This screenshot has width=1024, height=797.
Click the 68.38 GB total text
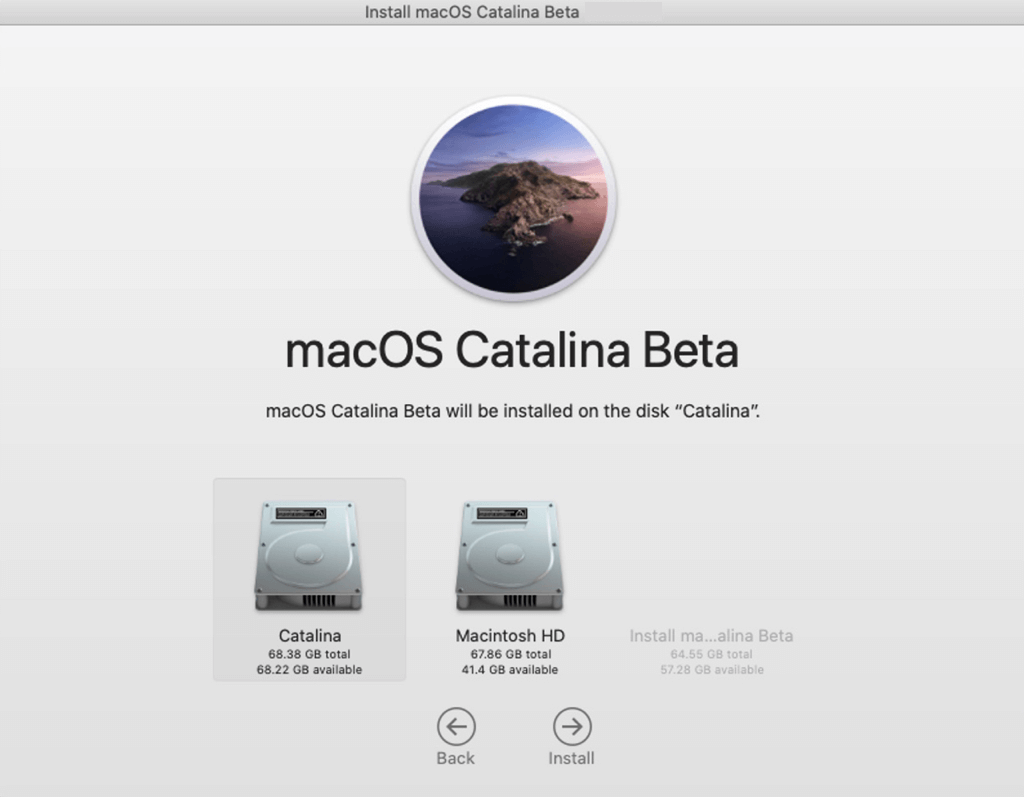pyautogui.click(x=310, y=654)
